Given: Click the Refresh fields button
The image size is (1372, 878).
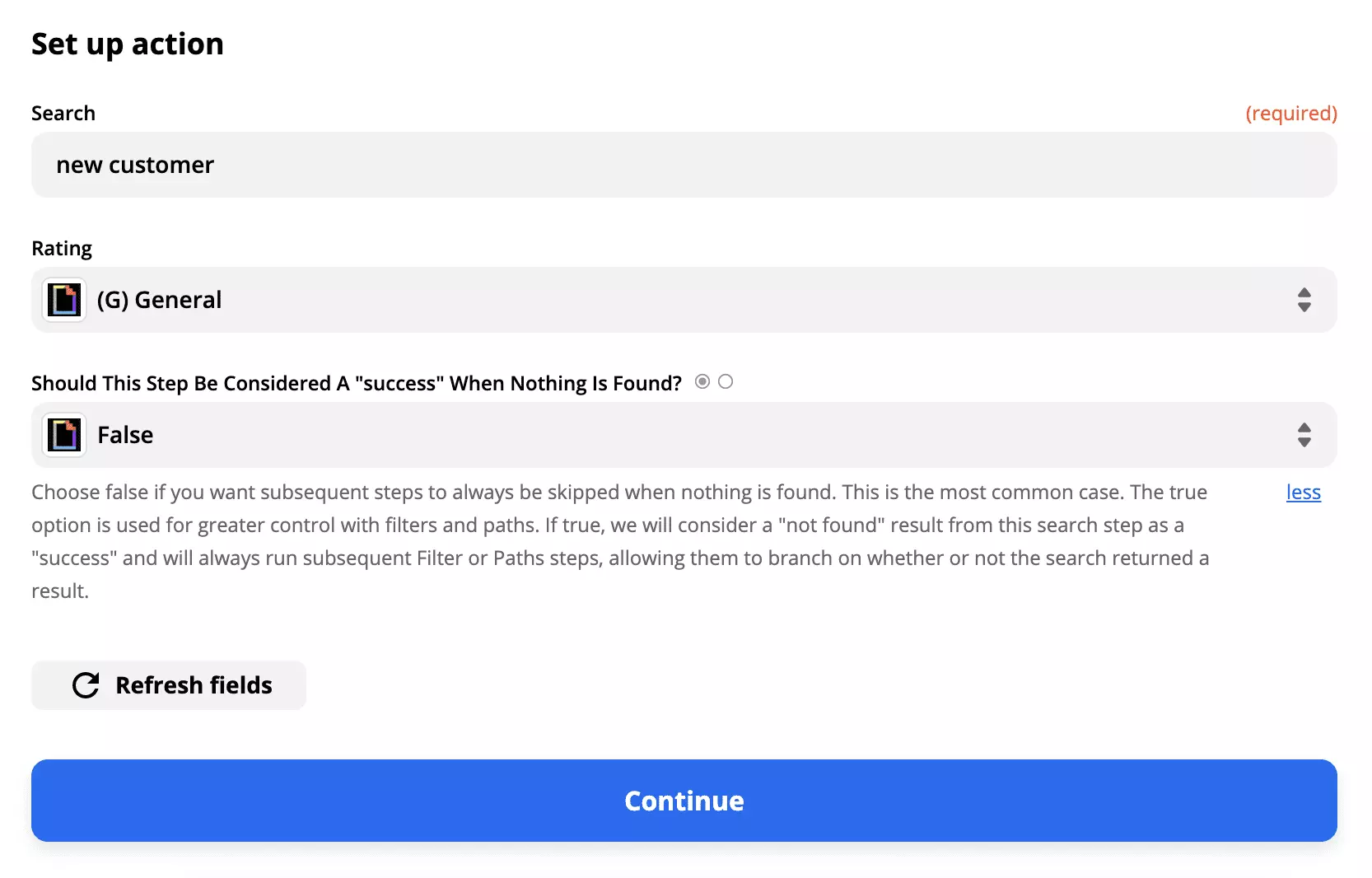Looking at the screenshot, I should (168, 684).
